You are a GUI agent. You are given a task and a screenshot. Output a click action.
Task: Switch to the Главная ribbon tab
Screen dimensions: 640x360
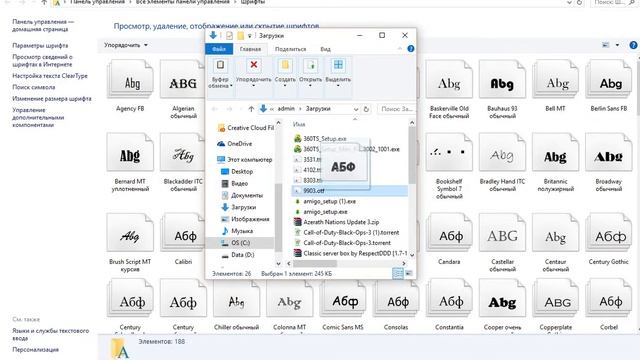pos(250,49)
